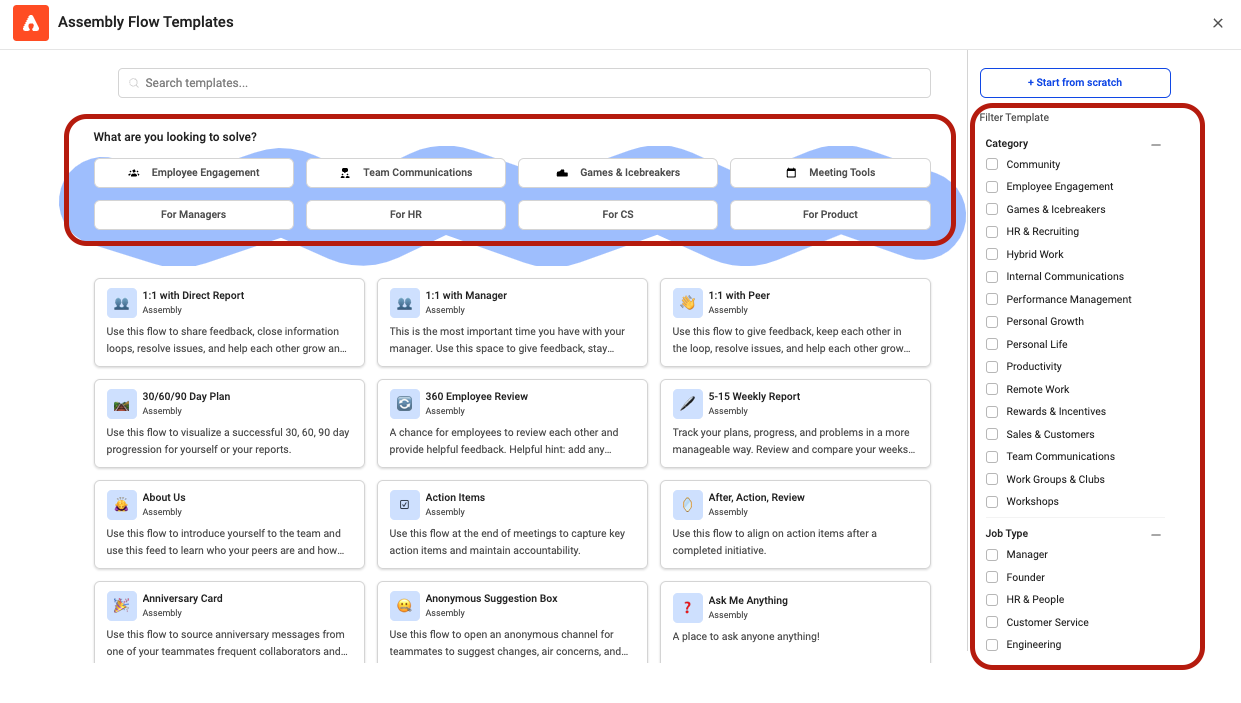
Task: Select the Games & Icebreakers solve button
Action: coord(618,173)
